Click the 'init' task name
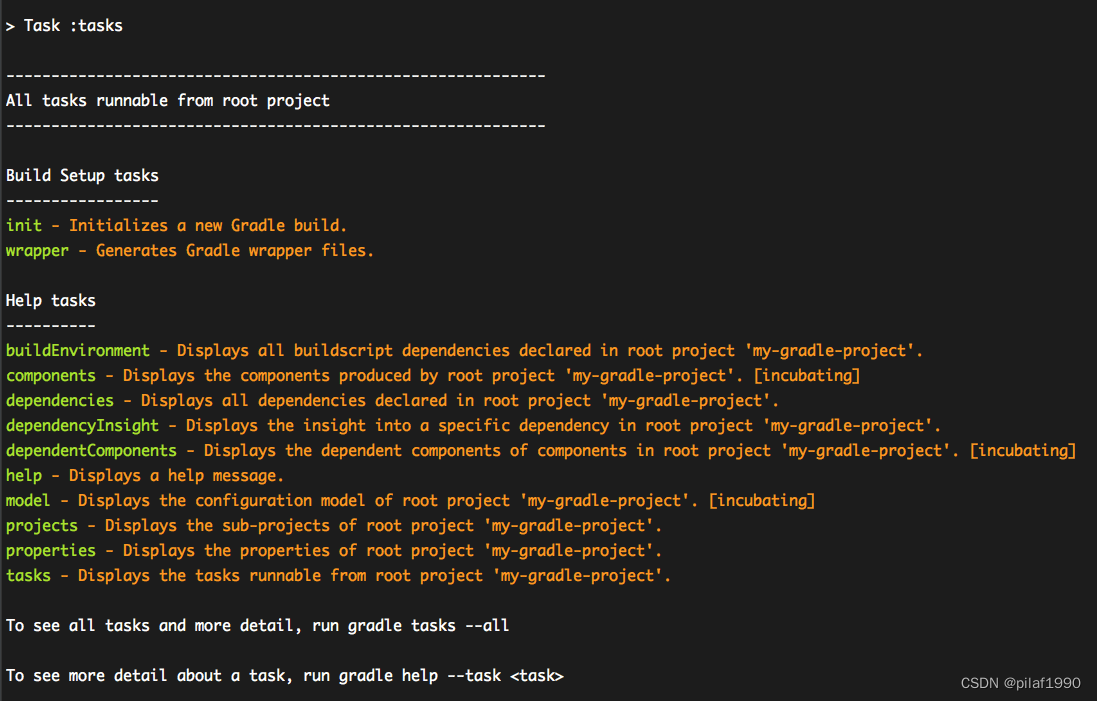 (24, 225)
